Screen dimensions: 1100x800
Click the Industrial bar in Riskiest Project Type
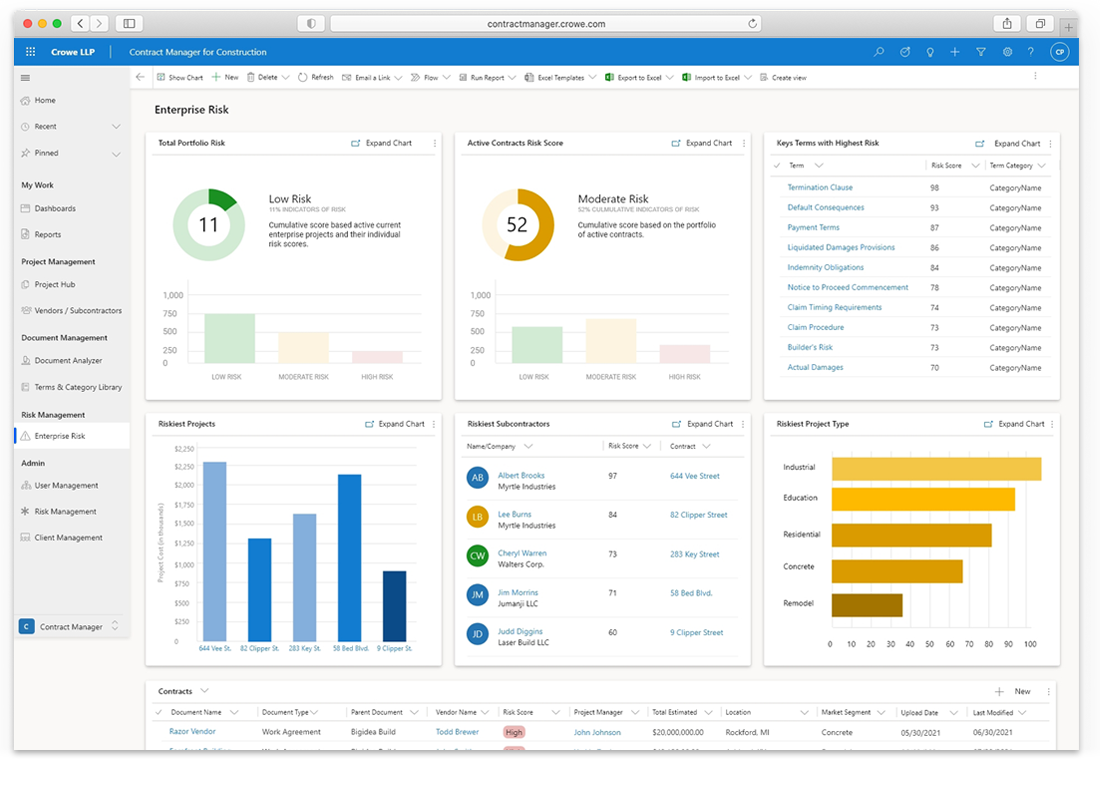936,469
